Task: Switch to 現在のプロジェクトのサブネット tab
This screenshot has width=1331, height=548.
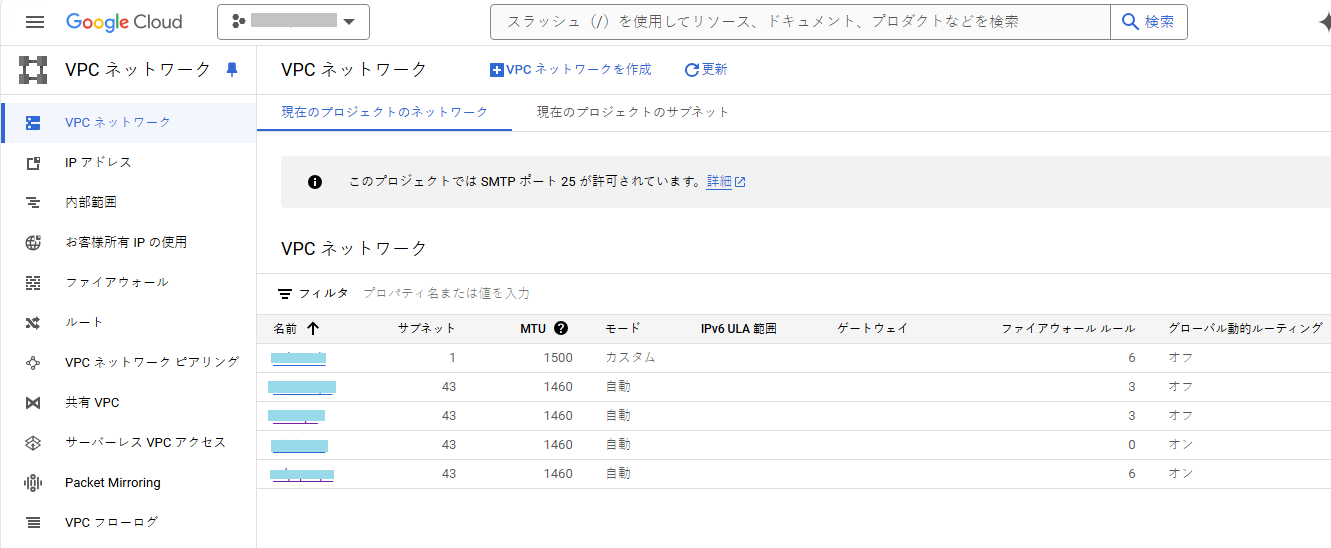Action: click(633, 112)
